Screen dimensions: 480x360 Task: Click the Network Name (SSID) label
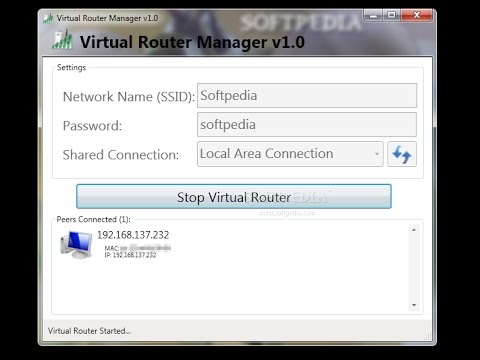pos(129,97)
